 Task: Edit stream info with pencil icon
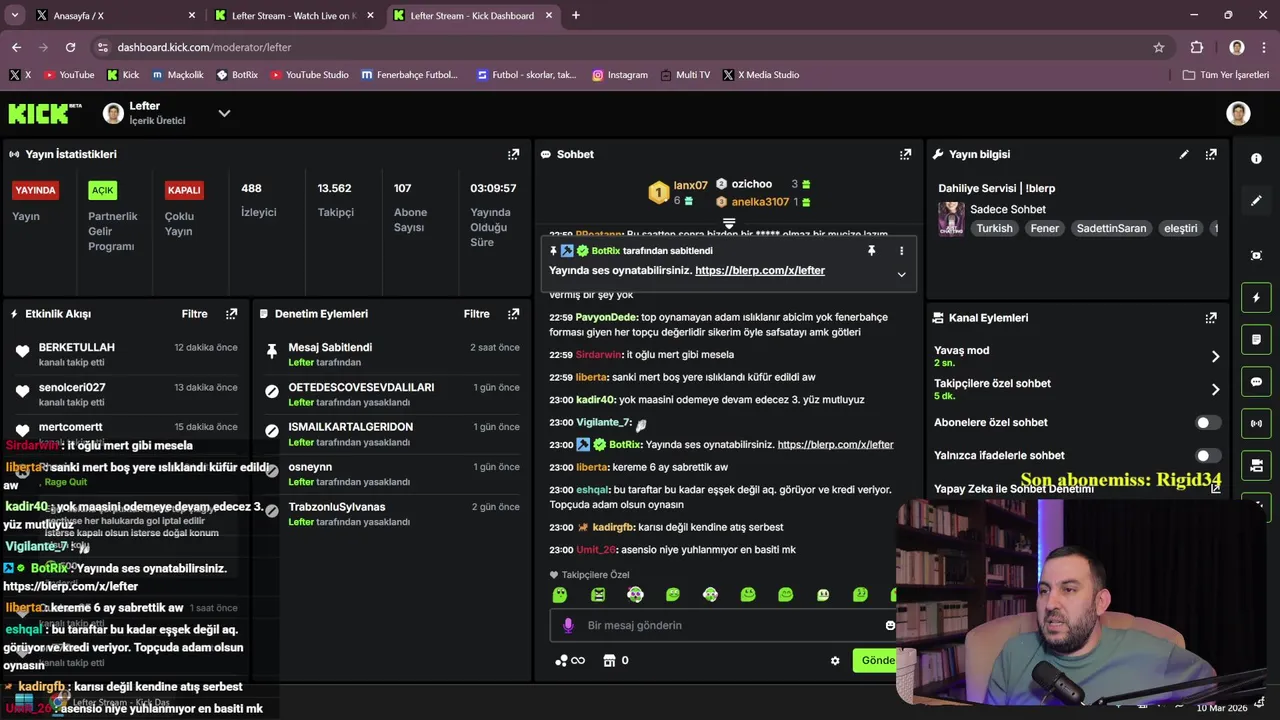pyautogui.click(x=1184, y=154)
